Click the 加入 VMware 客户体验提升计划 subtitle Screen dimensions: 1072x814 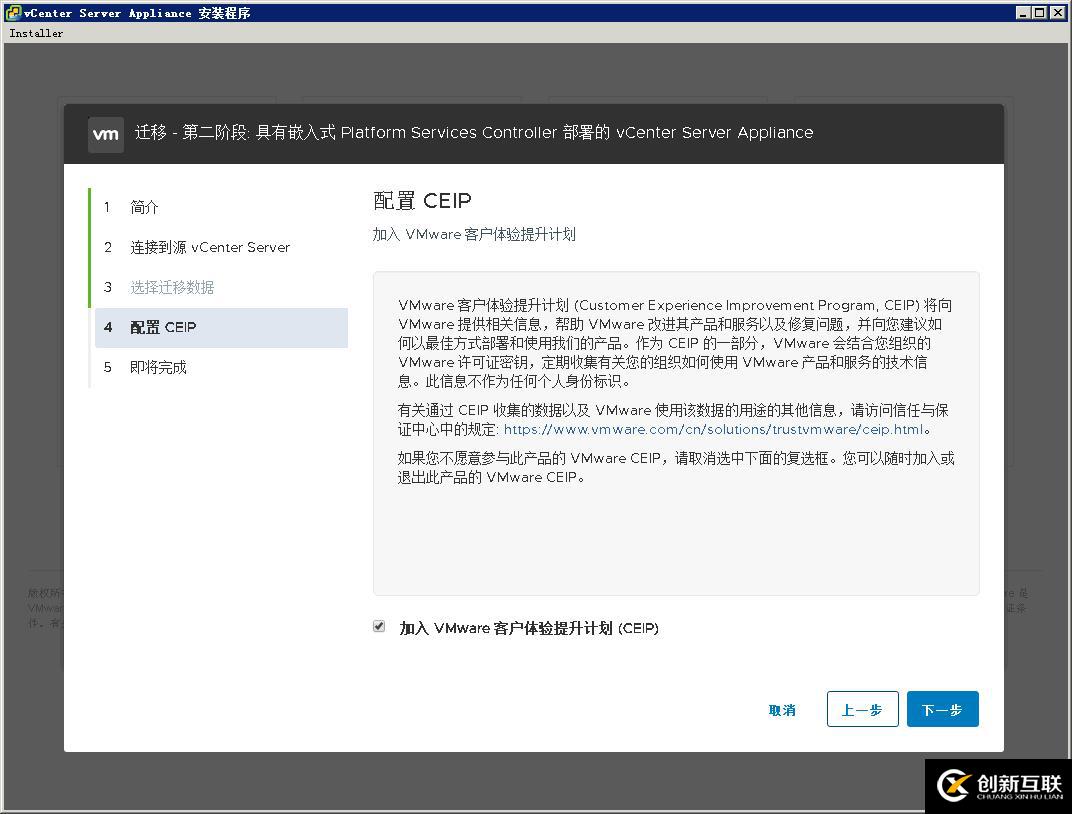[x=474, y=234]
